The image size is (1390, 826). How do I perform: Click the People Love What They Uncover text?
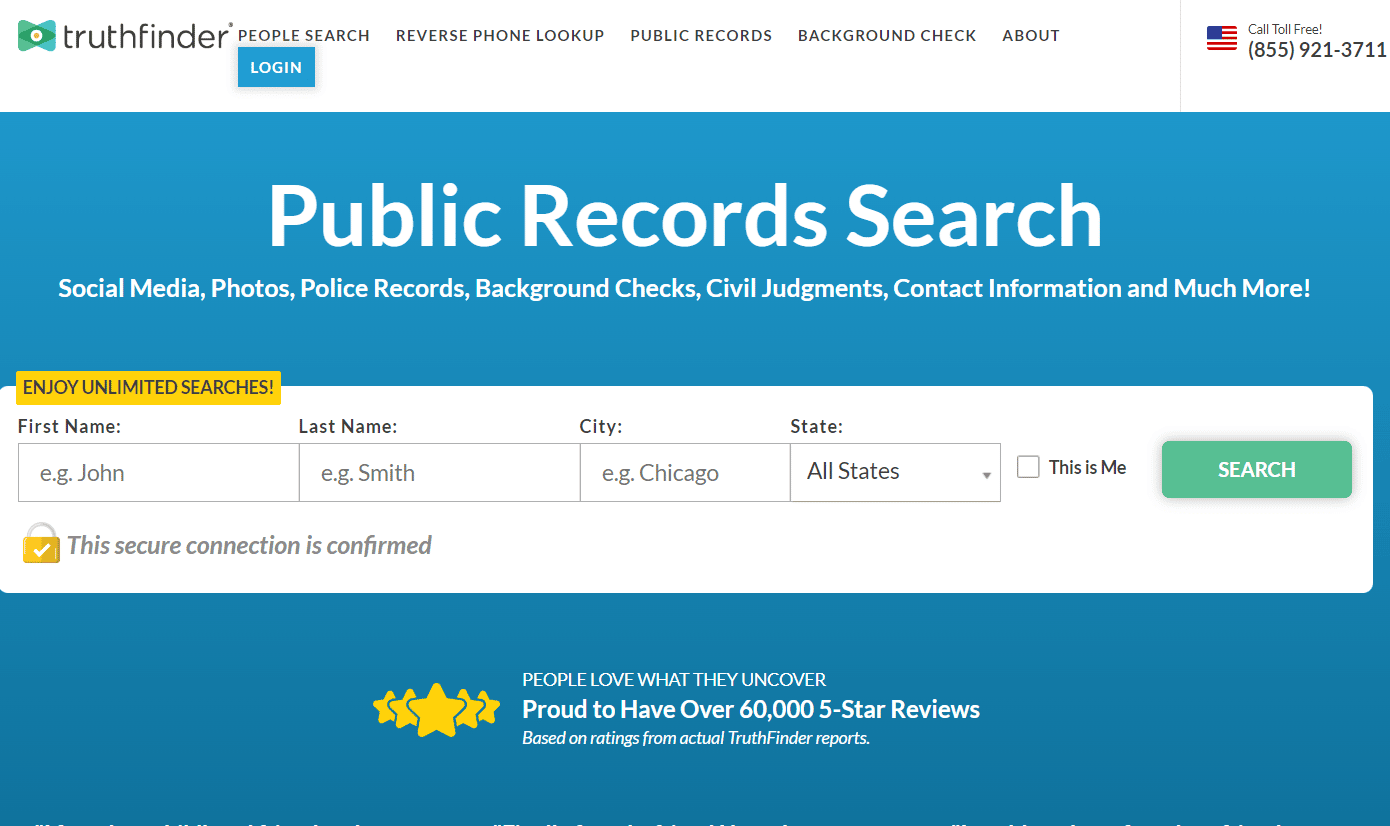coord(674,680)
